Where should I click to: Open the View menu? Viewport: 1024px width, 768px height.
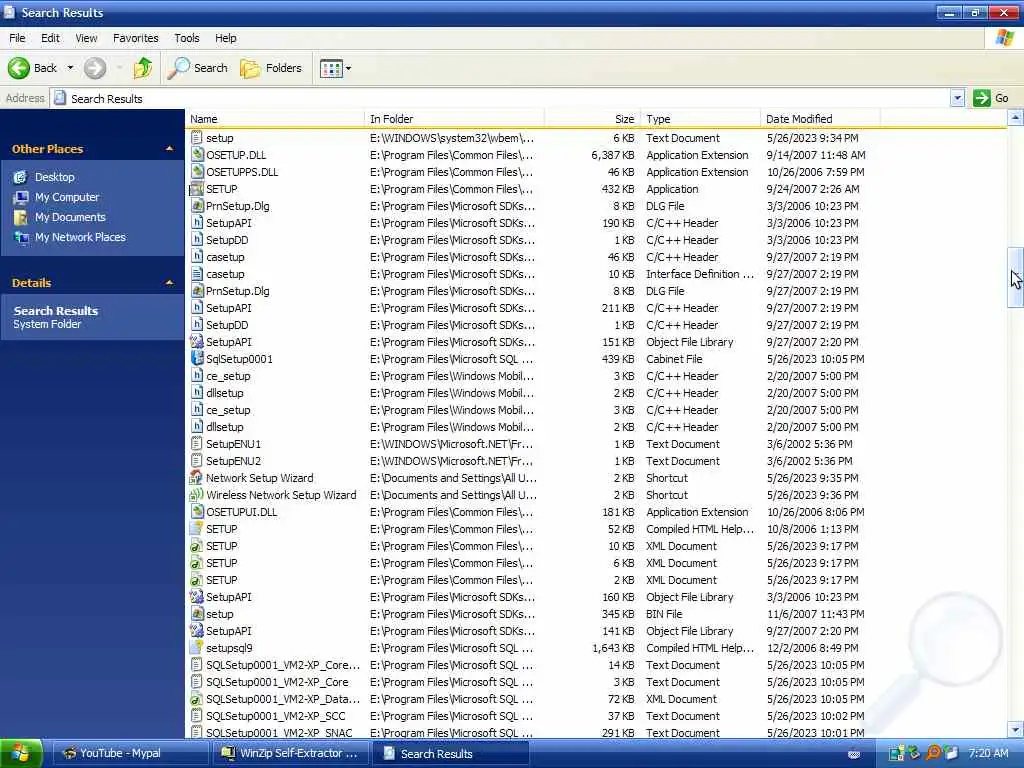pos(86,38)
